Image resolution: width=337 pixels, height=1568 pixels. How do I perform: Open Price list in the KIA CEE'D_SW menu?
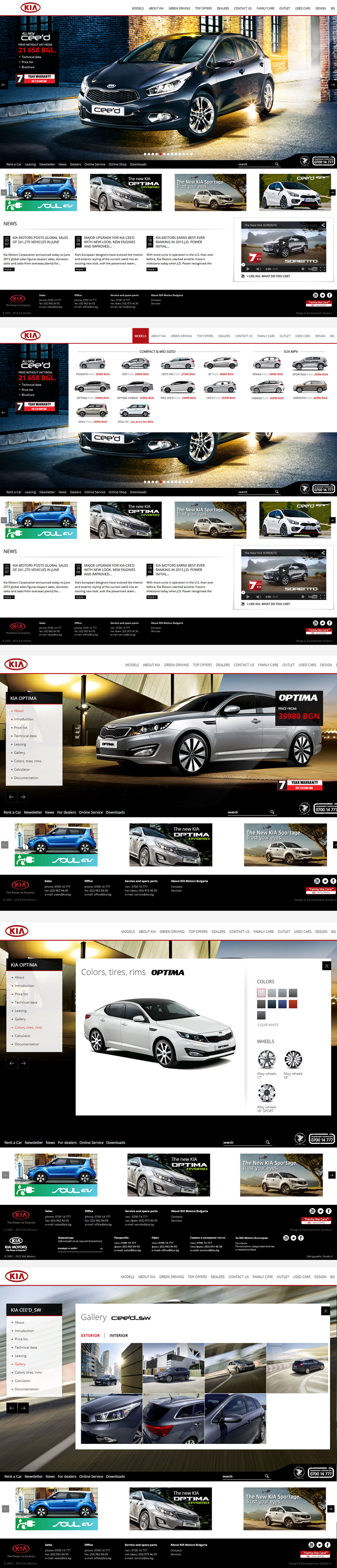click(x=21, y=1339)
